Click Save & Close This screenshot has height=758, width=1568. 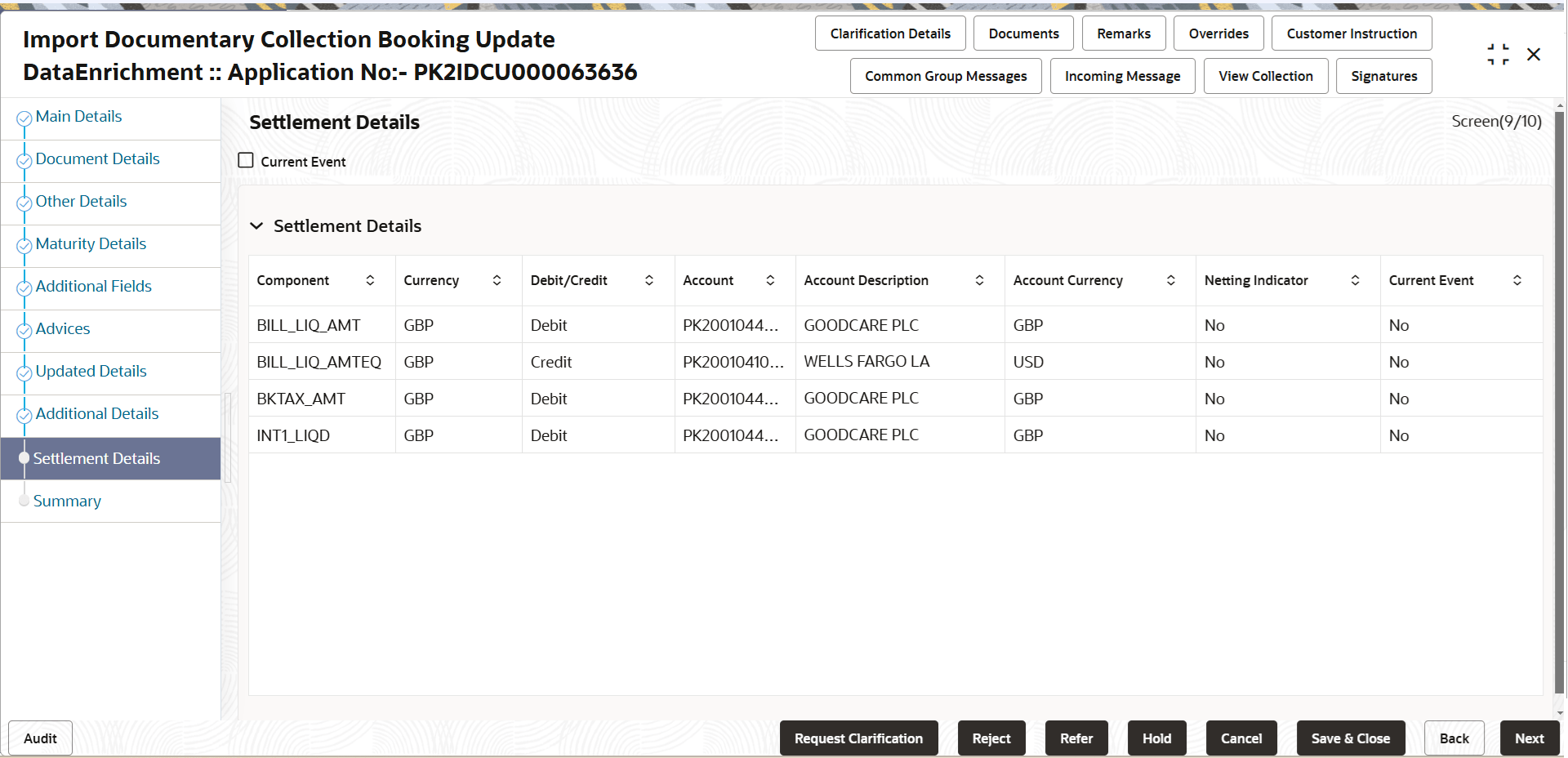(x=1351, y=738)
